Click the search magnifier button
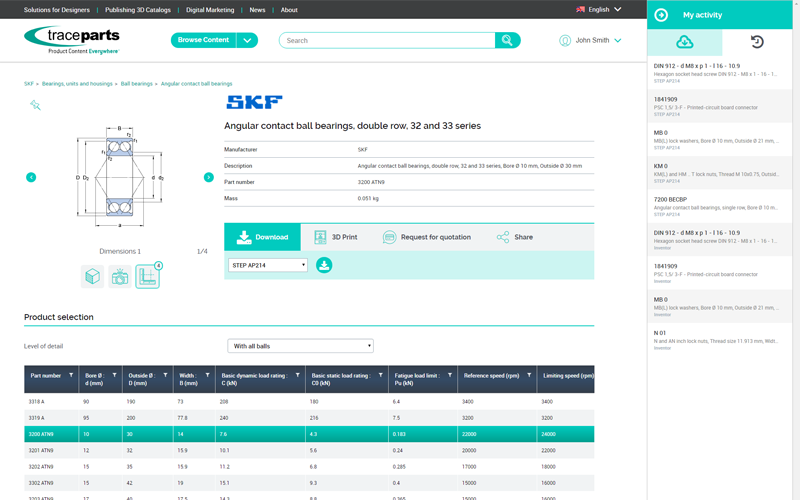This screenshot has height=500, width=800. [x=508, y=40]
